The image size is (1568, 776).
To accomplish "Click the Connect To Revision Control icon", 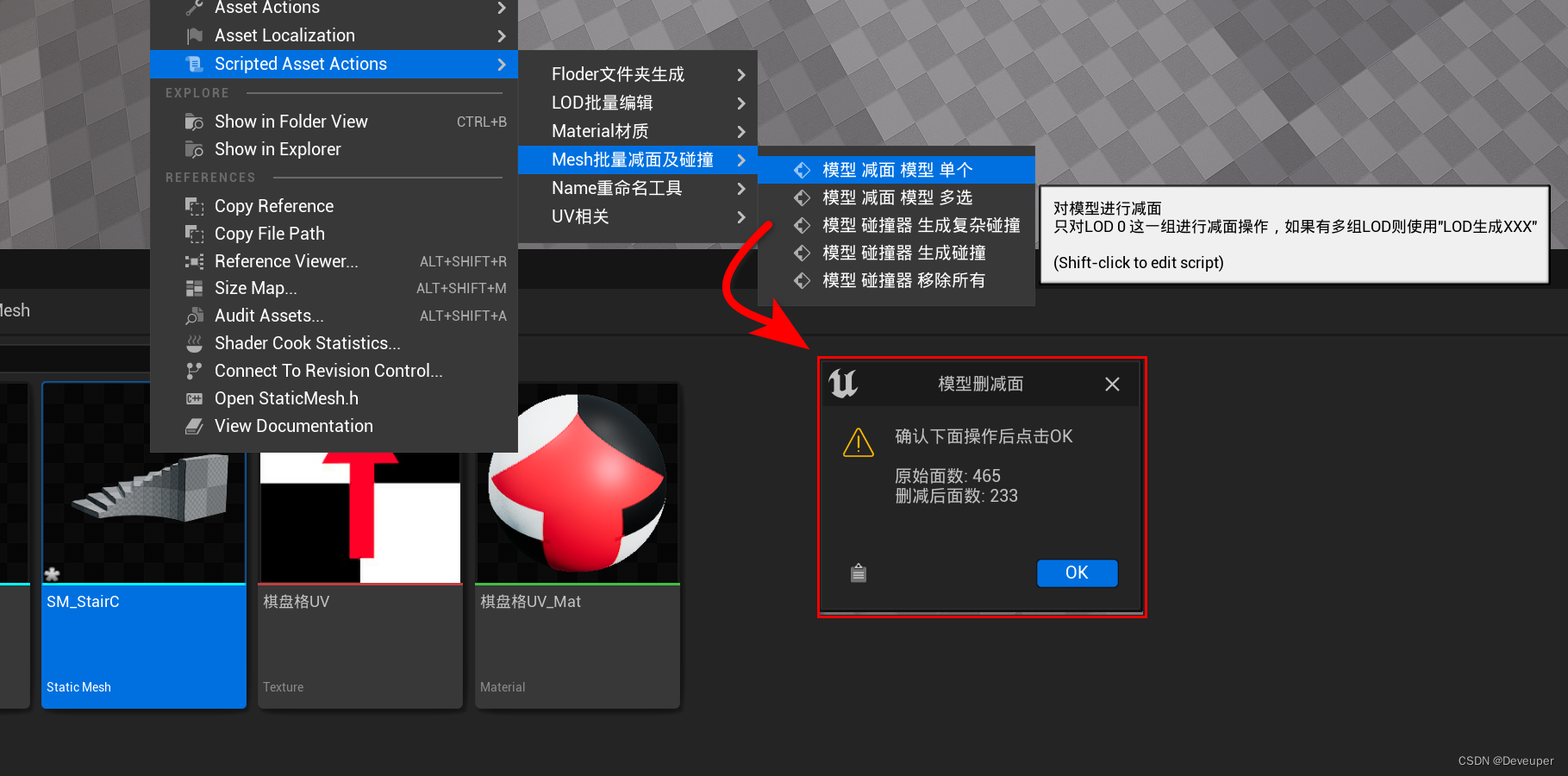I will click(x=195, y=371).
